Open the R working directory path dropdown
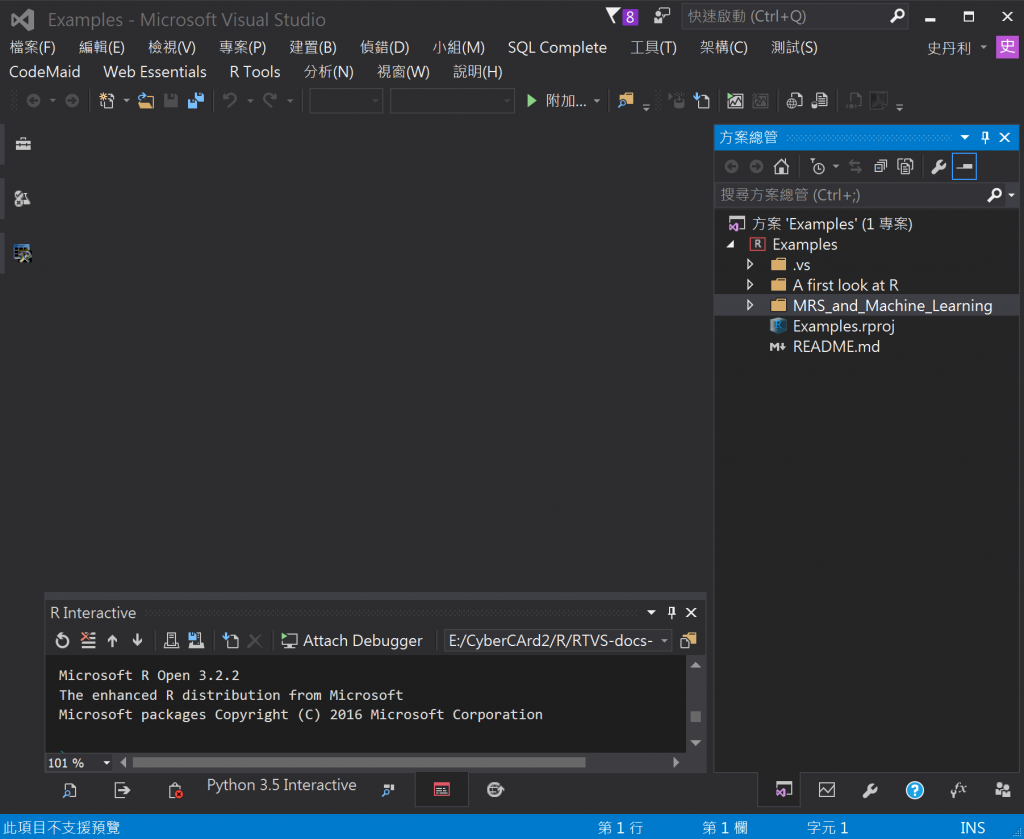The height and width of the screenshot is (839, 1024). click(x=664, y=641)
